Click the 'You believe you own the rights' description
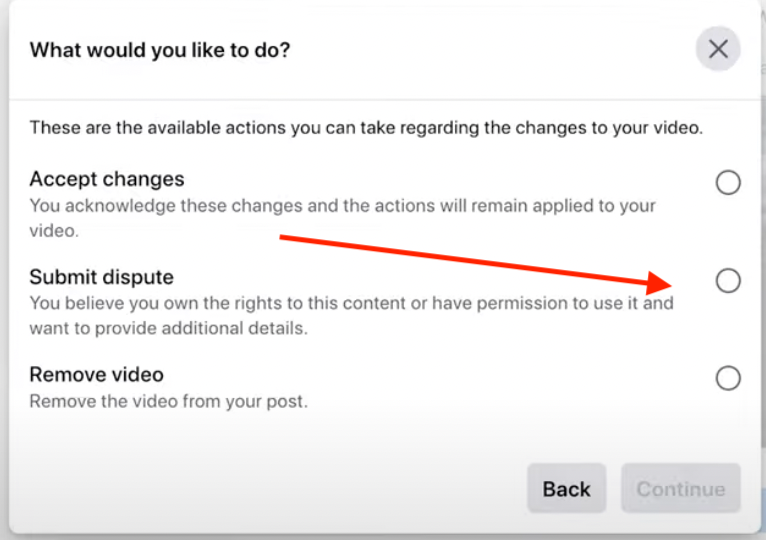 (x=352, y=316)
